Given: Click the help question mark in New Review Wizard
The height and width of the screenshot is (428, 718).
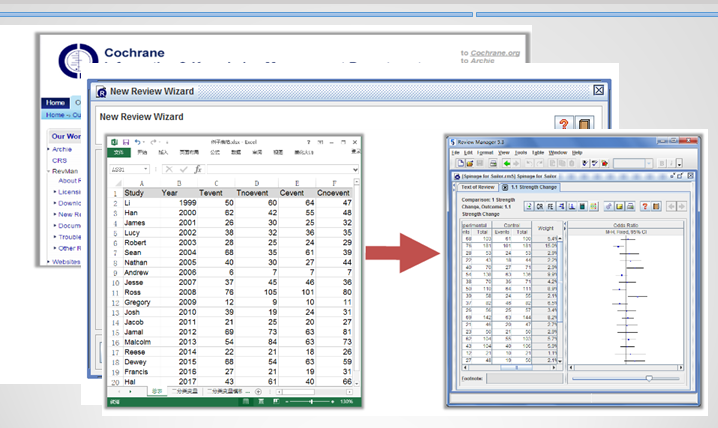Looking at the screenshot, I should click(564, 123).
